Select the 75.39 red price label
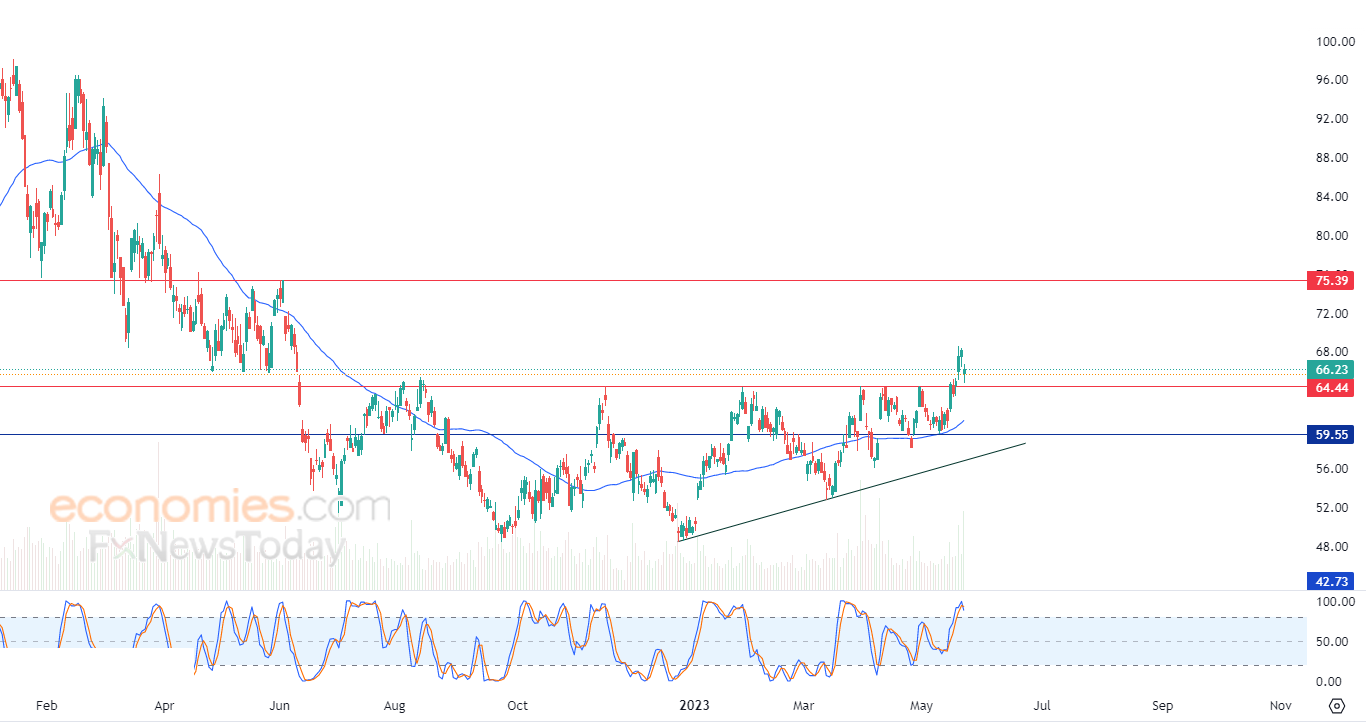The image size is (1366, 728). point(1330,281)
